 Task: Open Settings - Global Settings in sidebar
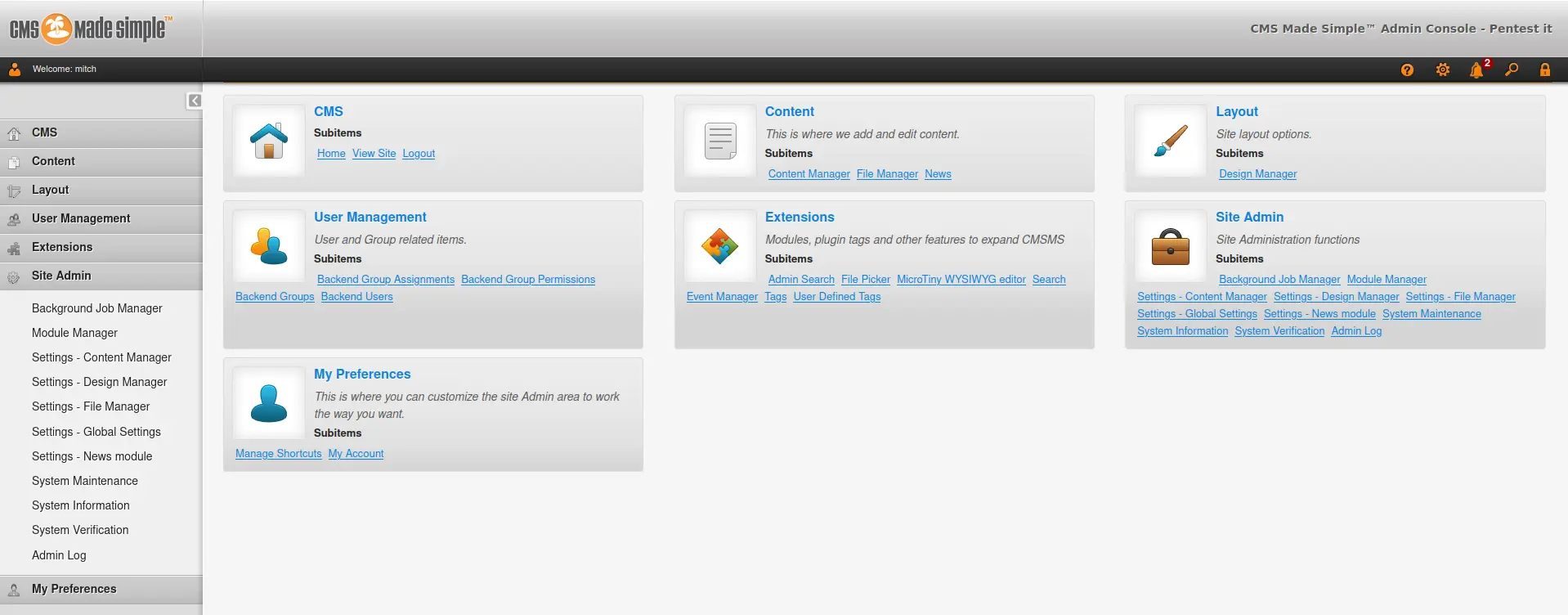(x=96, y=432)
